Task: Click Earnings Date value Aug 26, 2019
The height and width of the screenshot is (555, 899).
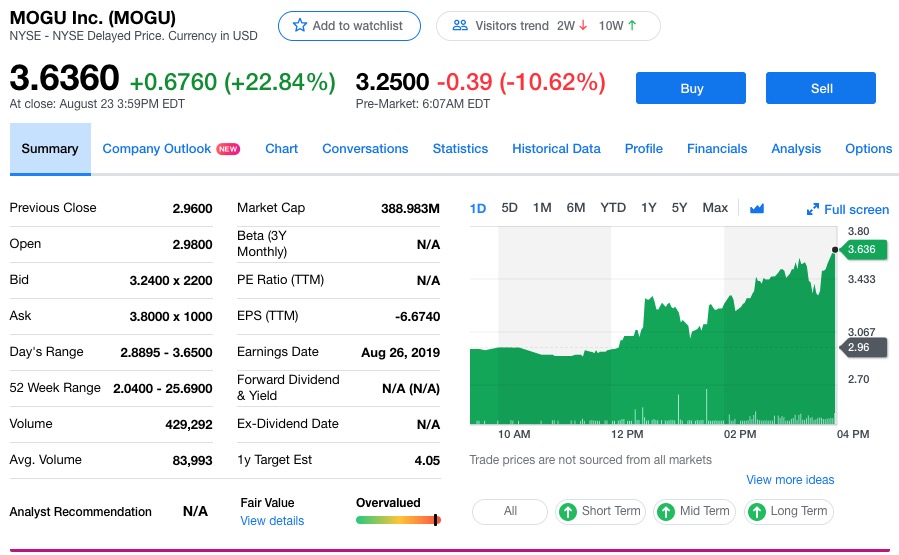Action: tap(400, 353)
